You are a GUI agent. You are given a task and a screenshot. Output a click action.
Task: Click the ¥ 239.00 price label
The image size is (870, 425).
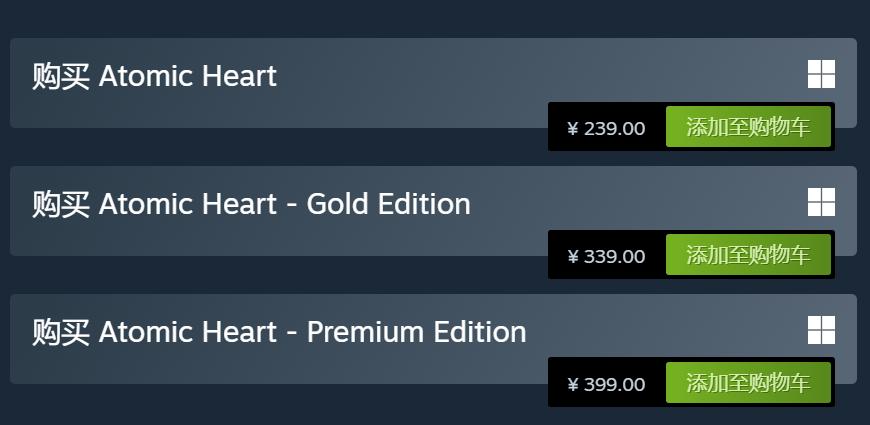point(606,128)
